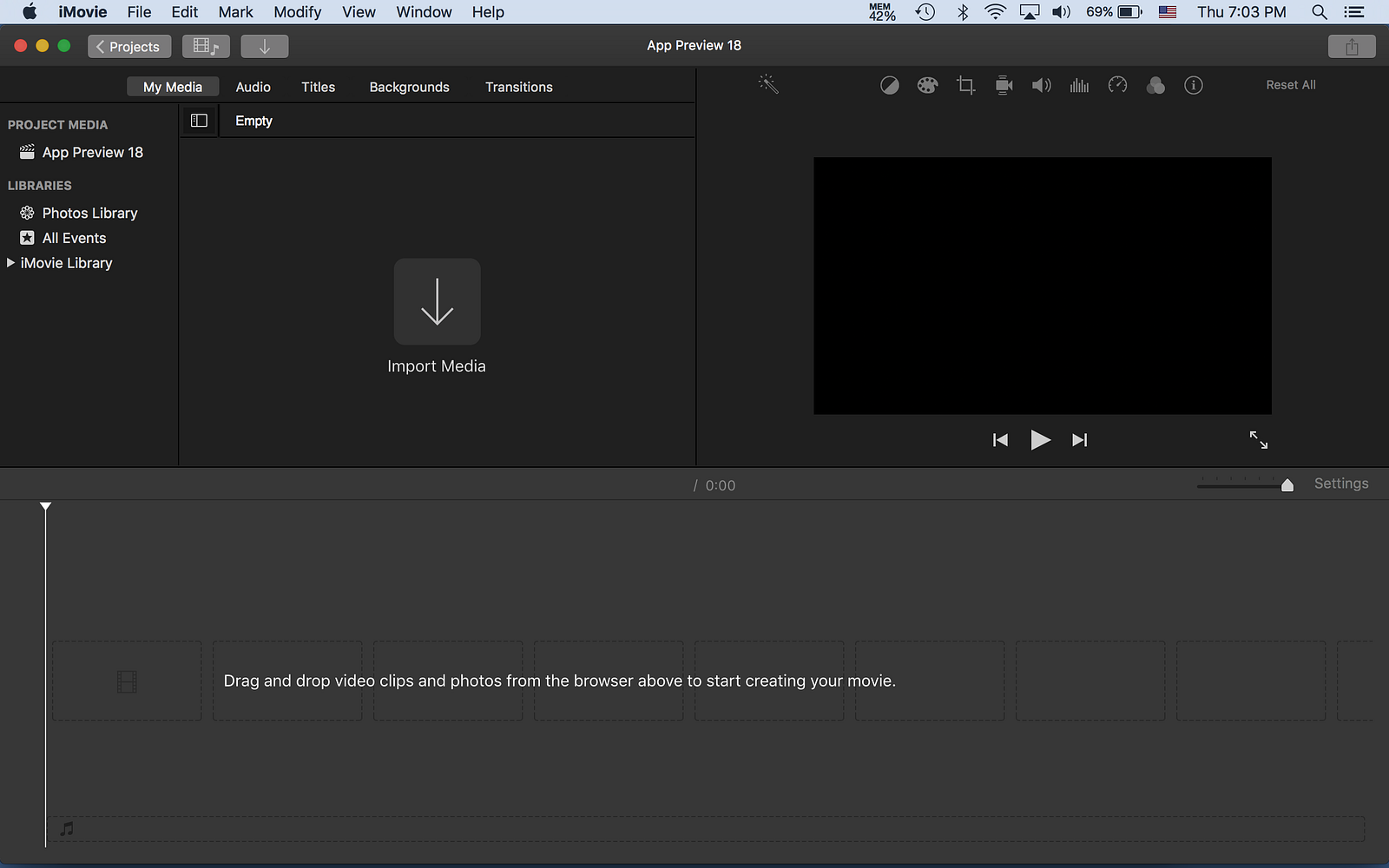Open the Color Balance adjustment icon
Image resolution: width=1389 pixels, height=868 pixels.
point(890,85)
